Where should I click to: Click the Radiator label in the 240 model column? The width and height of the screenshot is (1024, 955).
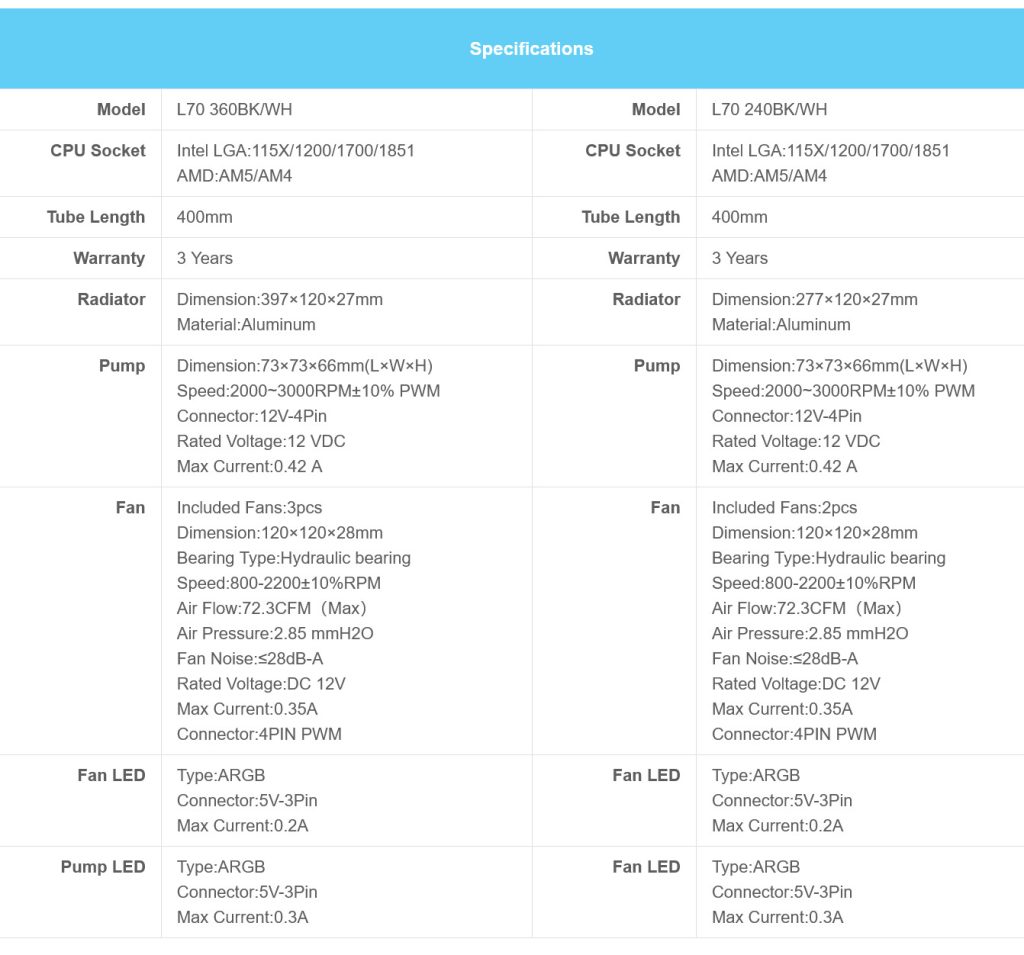(646, 299)
